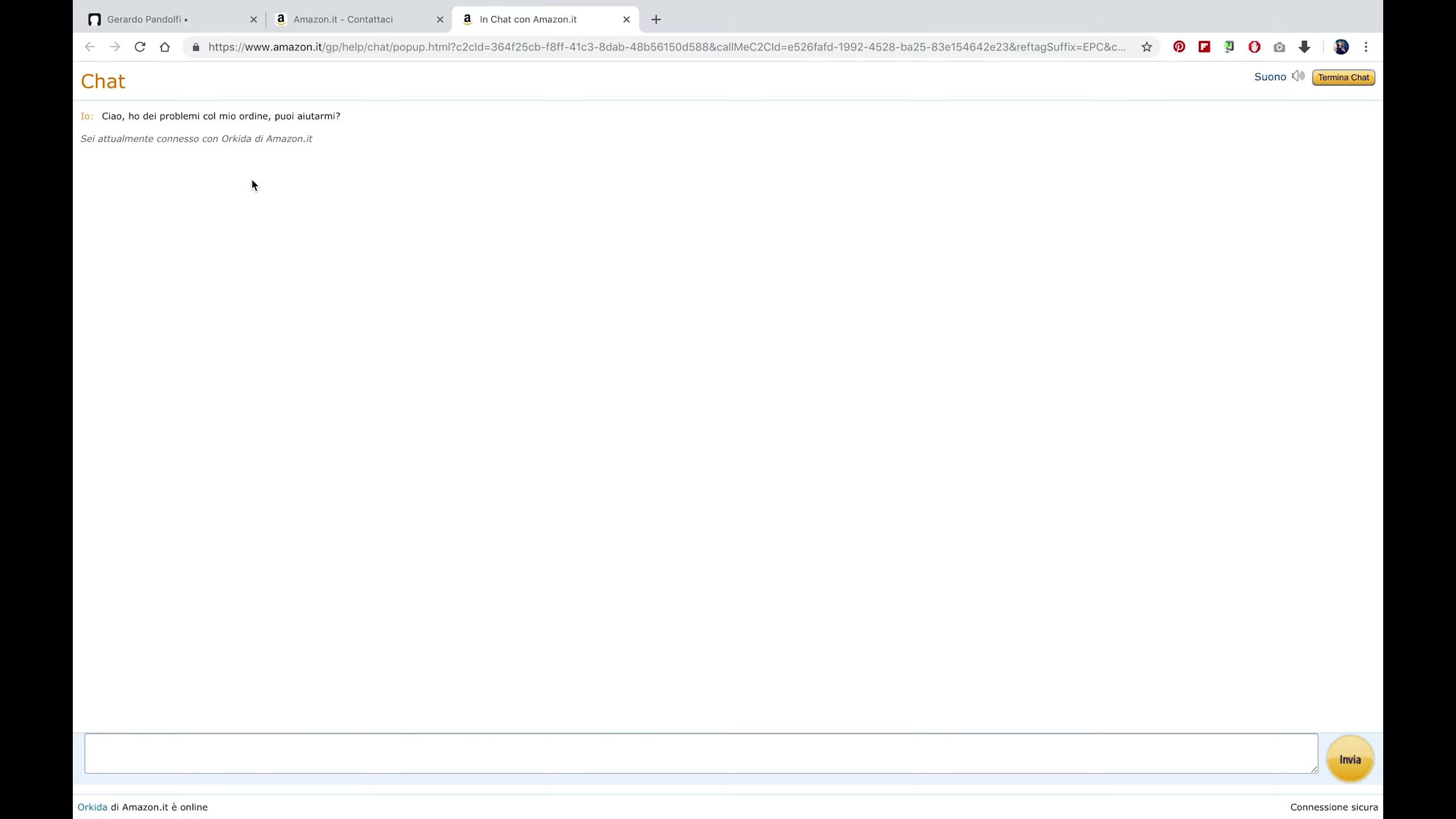Open the browser home page icon
The image size is (1456, 819).
point(164,47)
